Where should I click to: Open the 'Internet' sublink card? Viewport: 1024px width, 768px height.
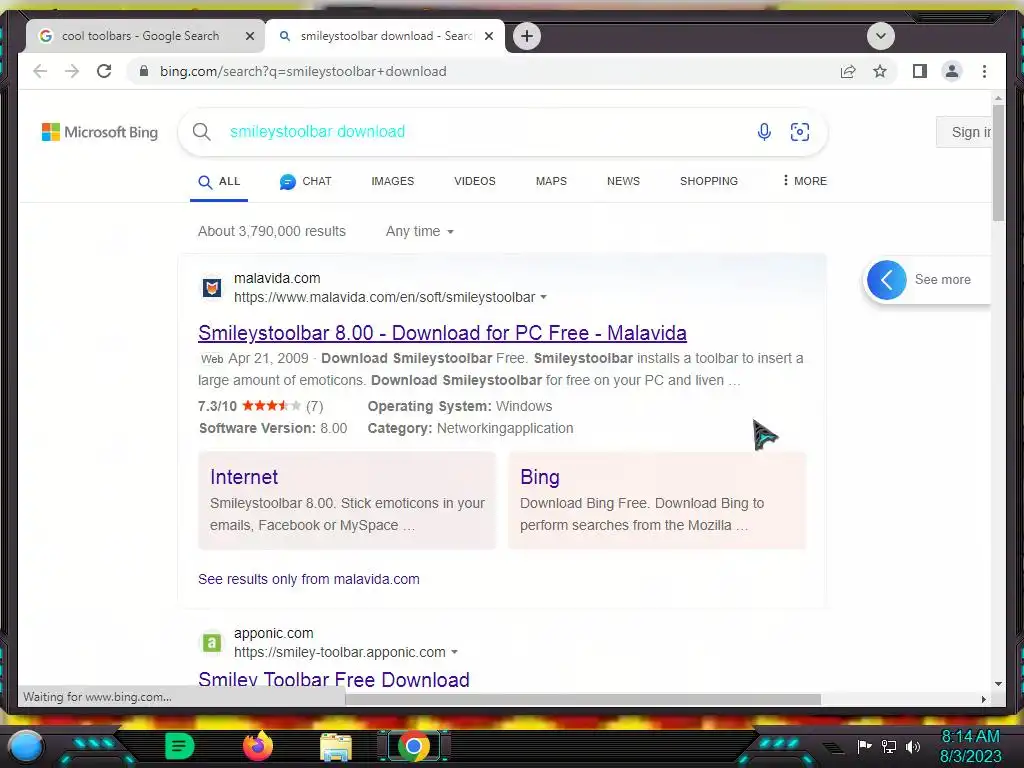coord(347,500)
